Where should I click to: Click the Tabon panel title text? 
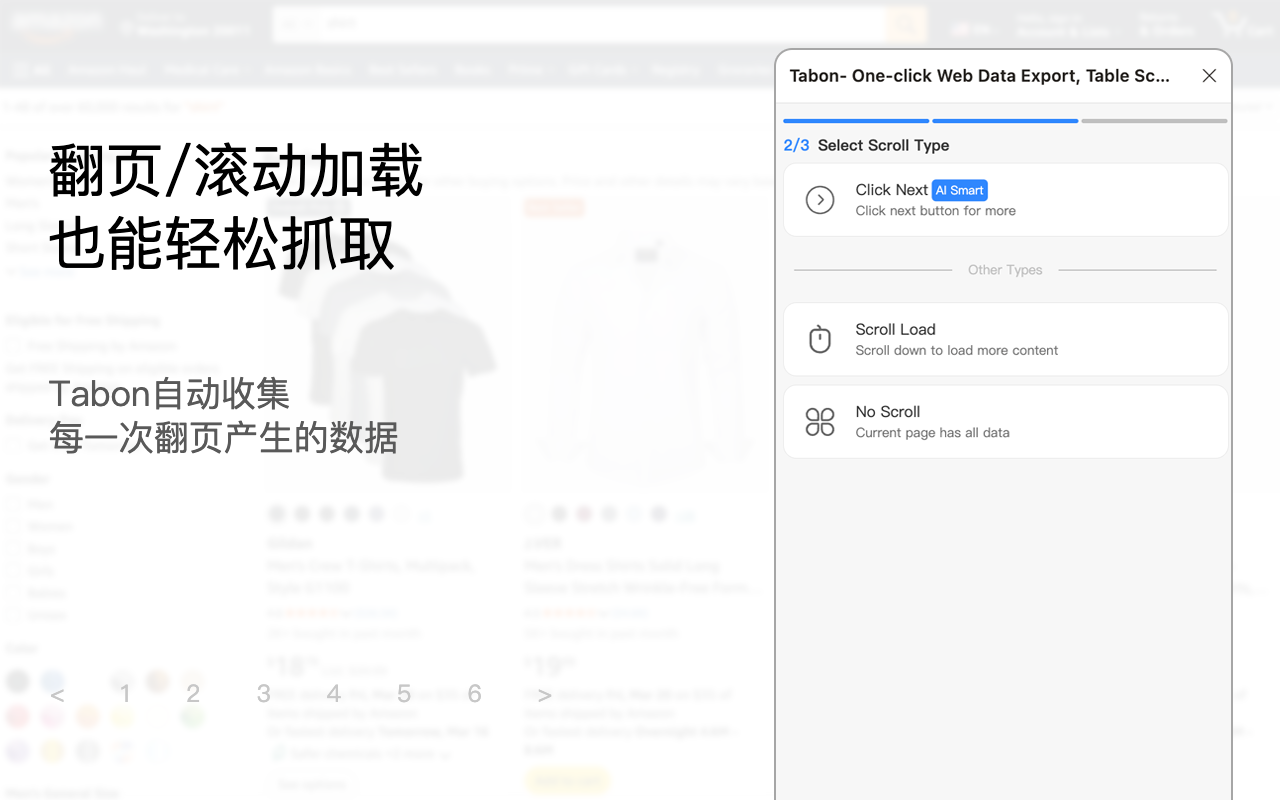coord(980,76)
